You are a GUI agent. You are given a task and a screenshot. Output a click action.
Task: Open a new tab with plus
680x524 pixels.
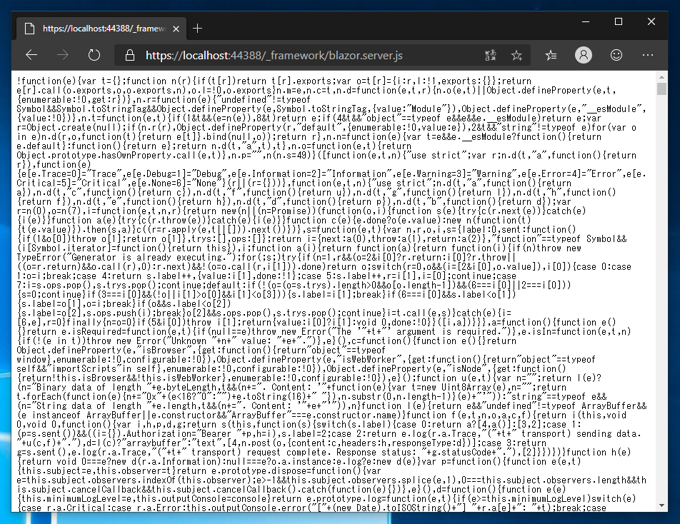coord(197,29)
